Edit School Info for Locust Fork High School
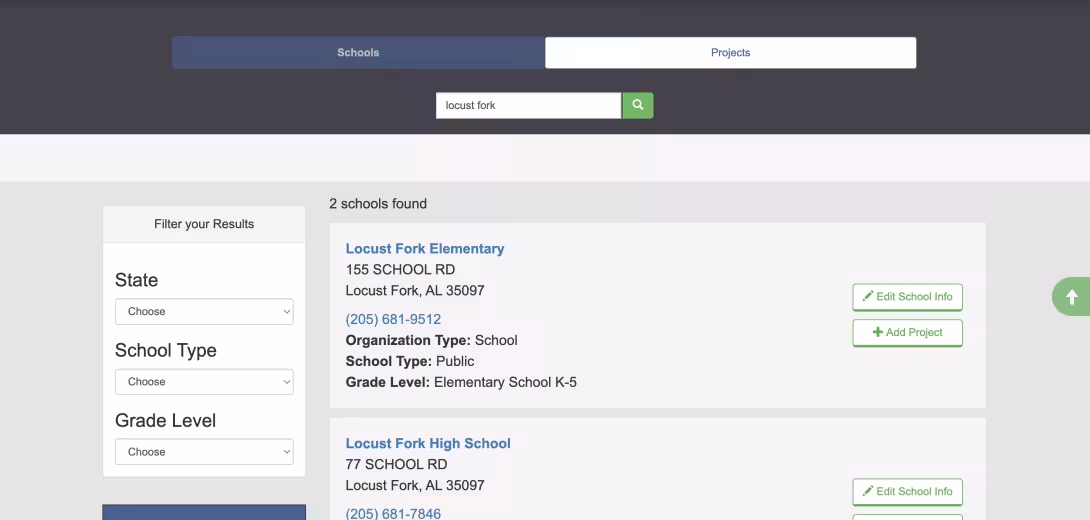The height and width of the screenshot is (520, 1090). coord(907,491)
